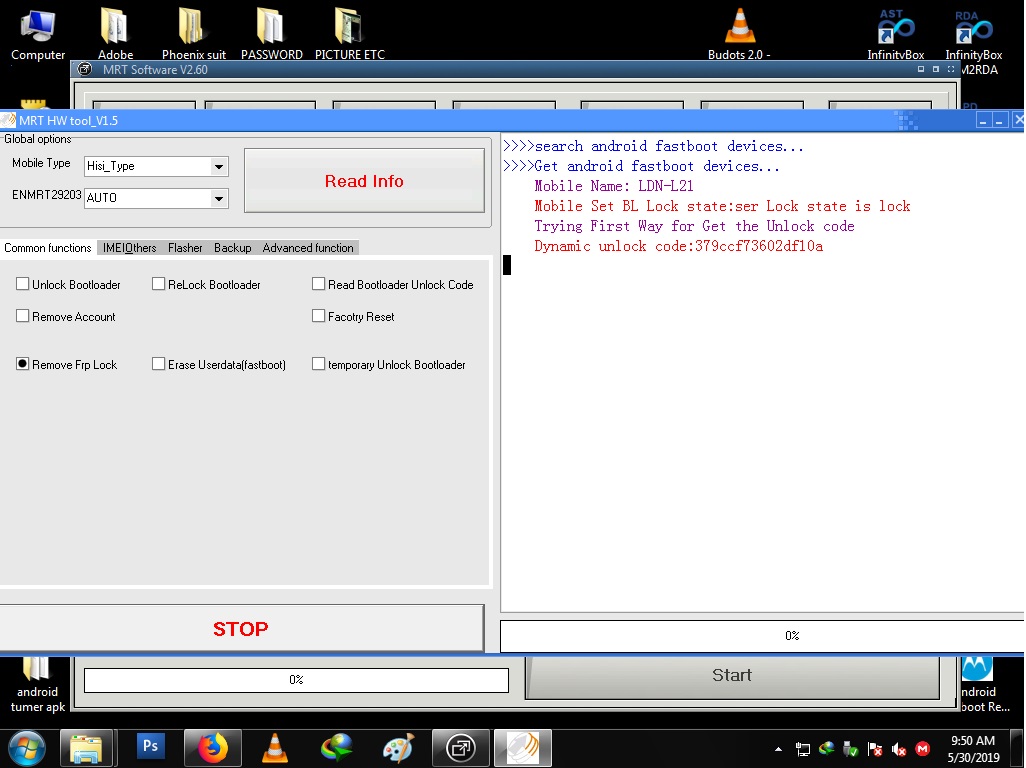Open Action Center flag tray icon
Image resolution: width=1026 pixels, height=768 pixels.
[x=875, y=749]
